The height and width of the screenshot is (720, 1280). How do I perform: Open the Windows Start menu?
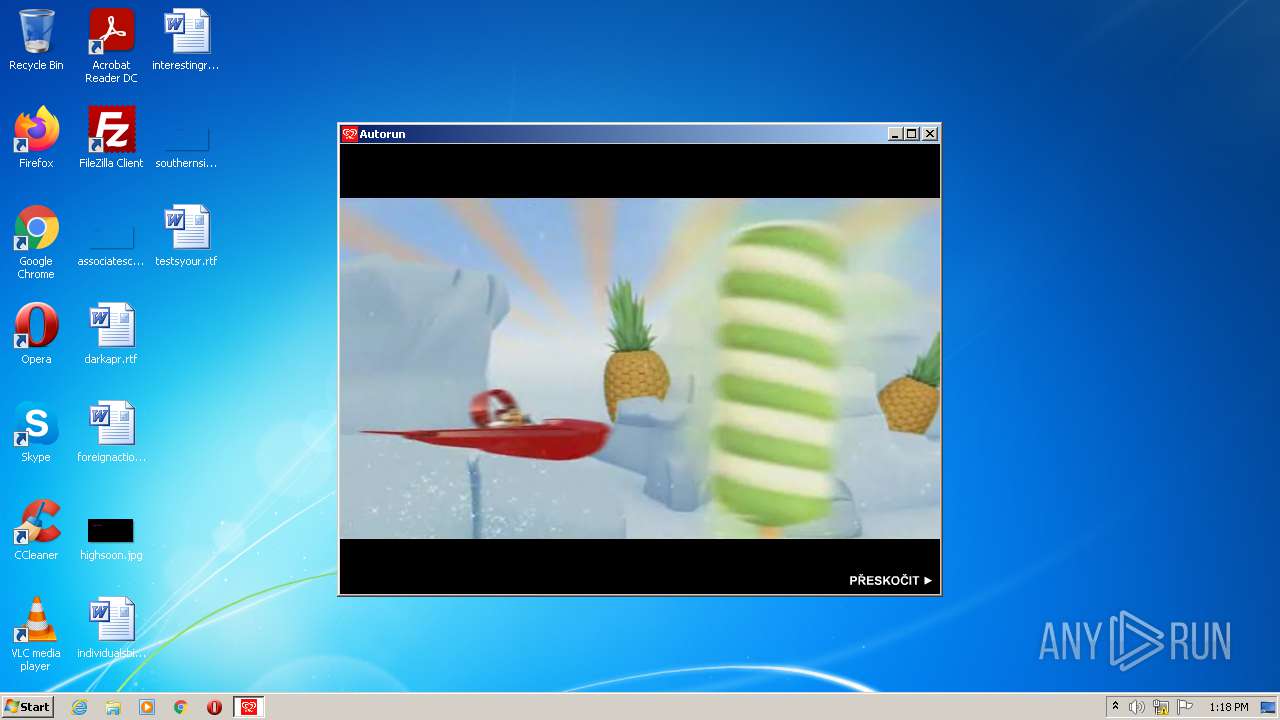[x=27, y=707]
